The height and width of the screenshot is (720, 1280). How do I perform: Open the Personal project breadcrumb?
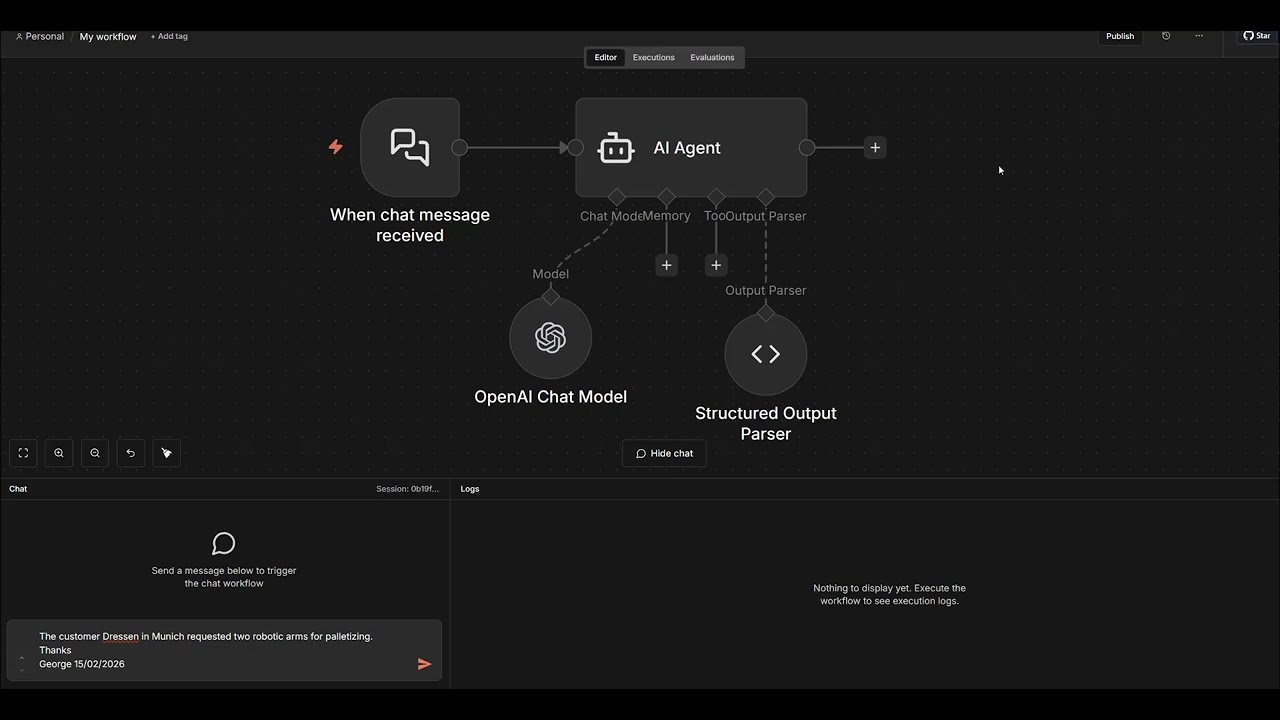[40, 36]
